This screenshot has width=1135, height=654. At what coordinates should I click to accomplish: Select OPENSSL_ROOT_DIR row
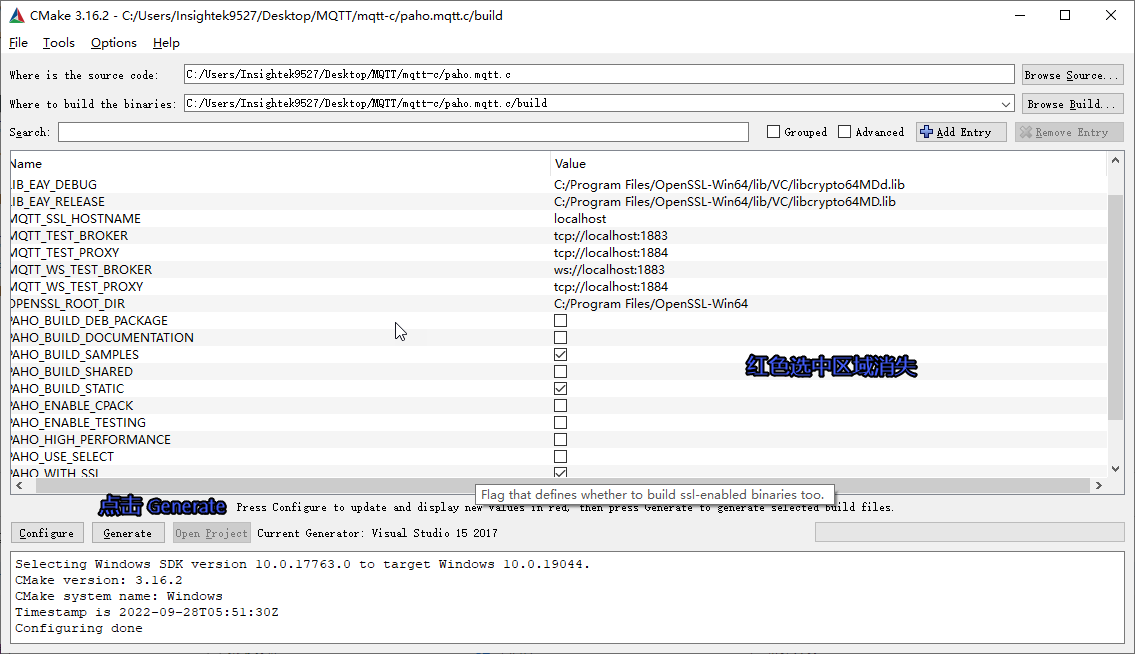tap(559, 303)
